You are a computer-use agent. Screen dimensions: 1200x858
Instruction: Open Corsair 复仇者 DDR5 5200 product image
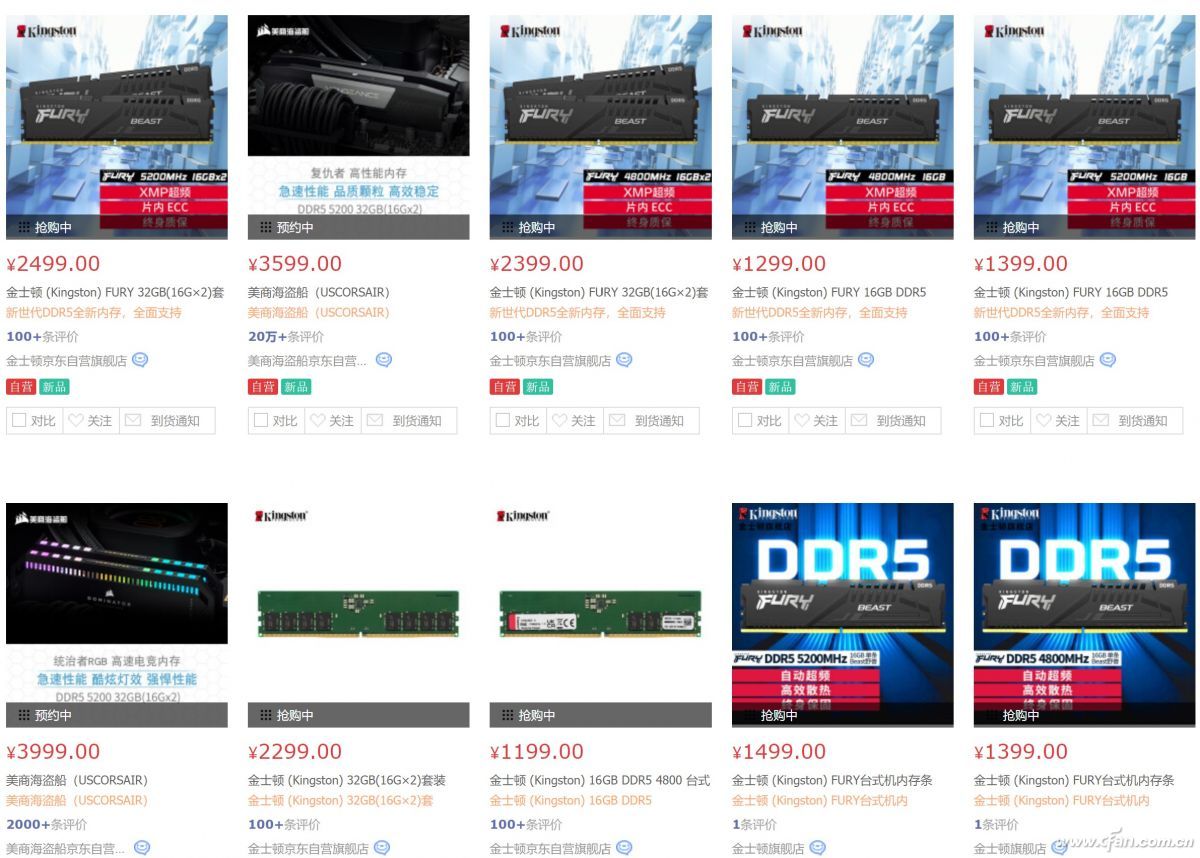click(359, 127)
